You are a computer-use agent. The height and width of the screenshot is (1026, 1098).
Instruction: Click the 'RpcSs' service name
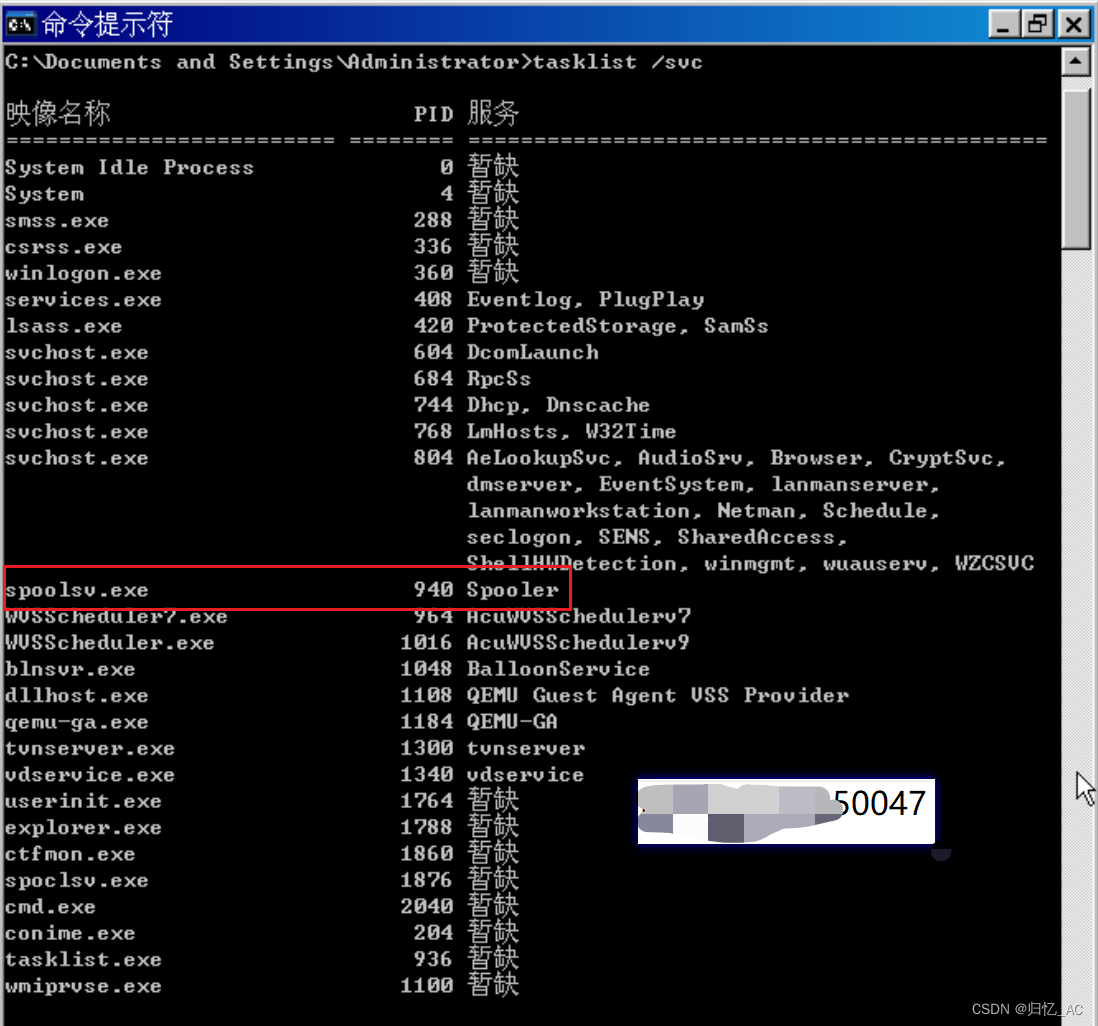(x=499, y=379)
